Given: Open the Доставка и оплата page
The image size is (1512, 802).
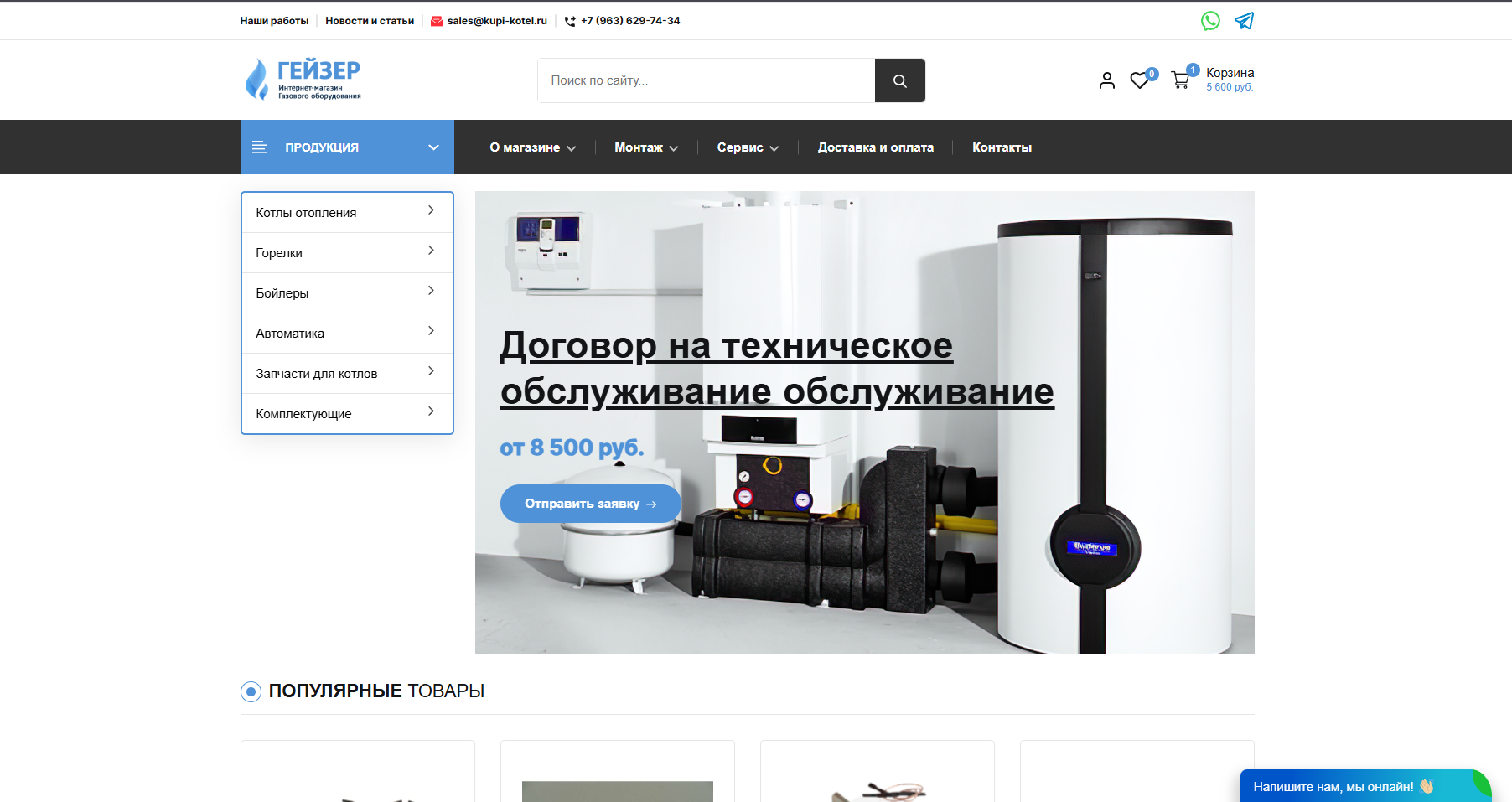Looking at the screenshot, I should [875, 147].
